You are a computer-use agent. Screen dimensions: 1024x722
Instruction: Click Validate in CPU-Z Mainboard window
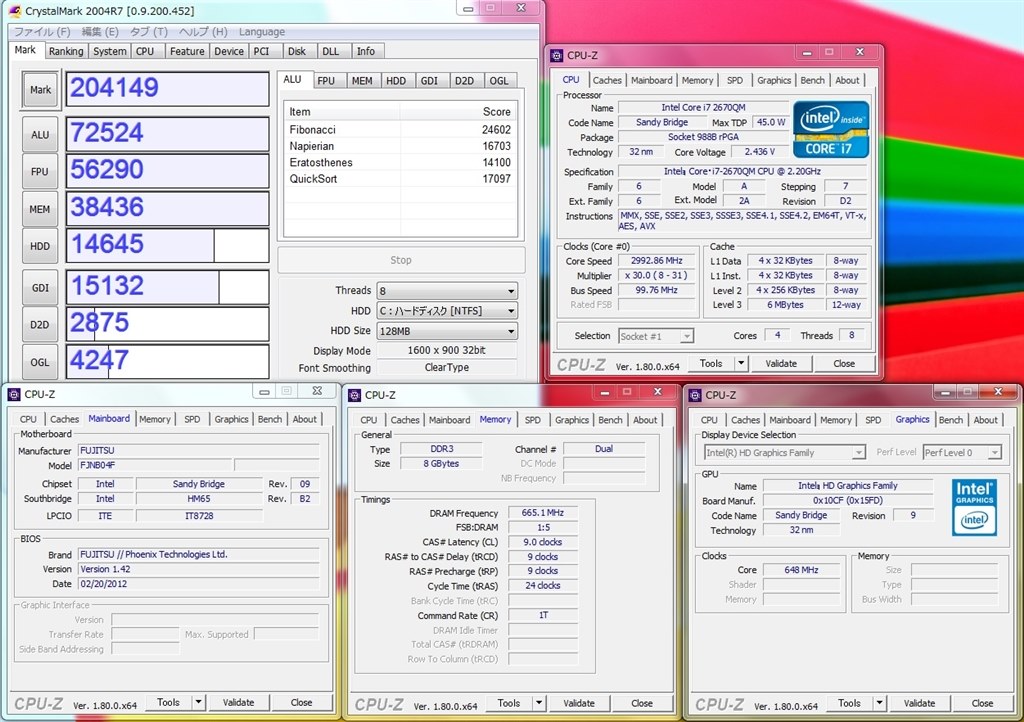click(238, 702)
